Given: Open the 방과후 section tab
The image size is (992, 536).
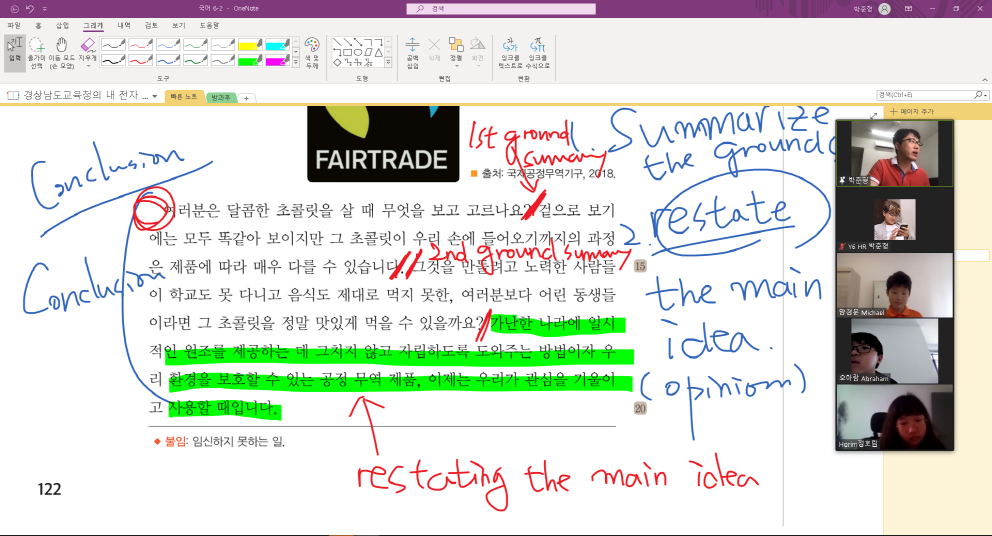Looking at the screenshot, I should [221, 97].
